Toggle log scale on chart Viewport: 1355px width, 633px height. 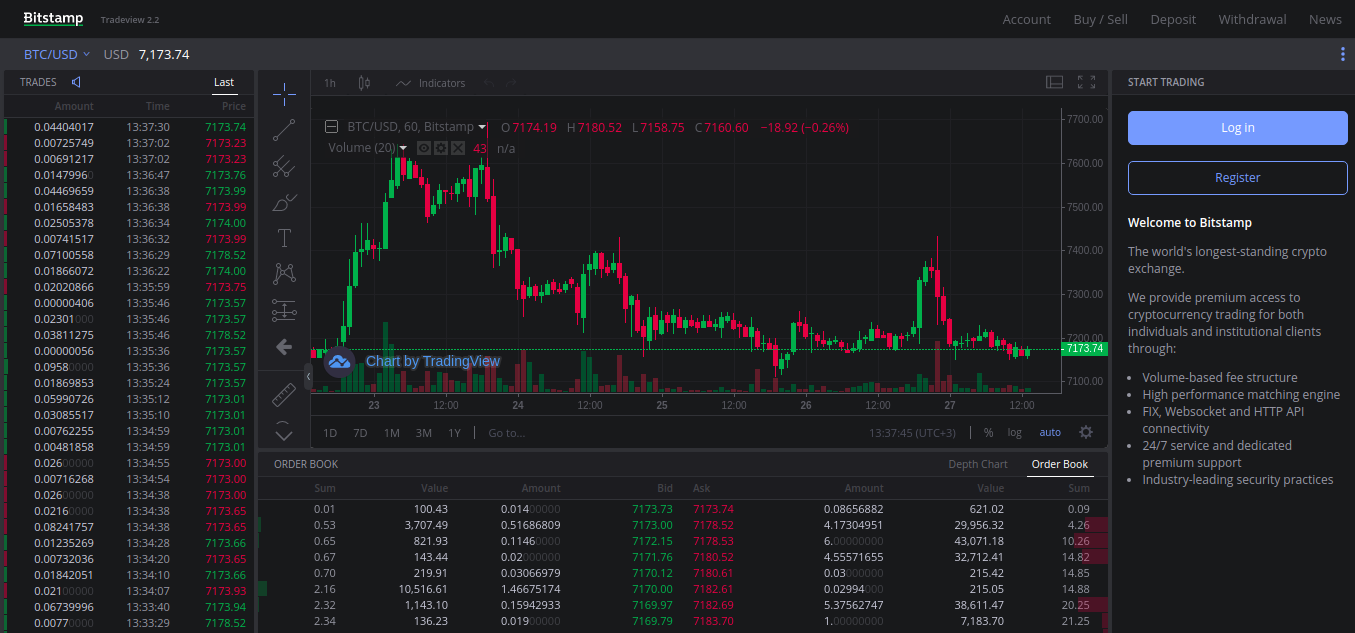click(x=1015, y=432)
